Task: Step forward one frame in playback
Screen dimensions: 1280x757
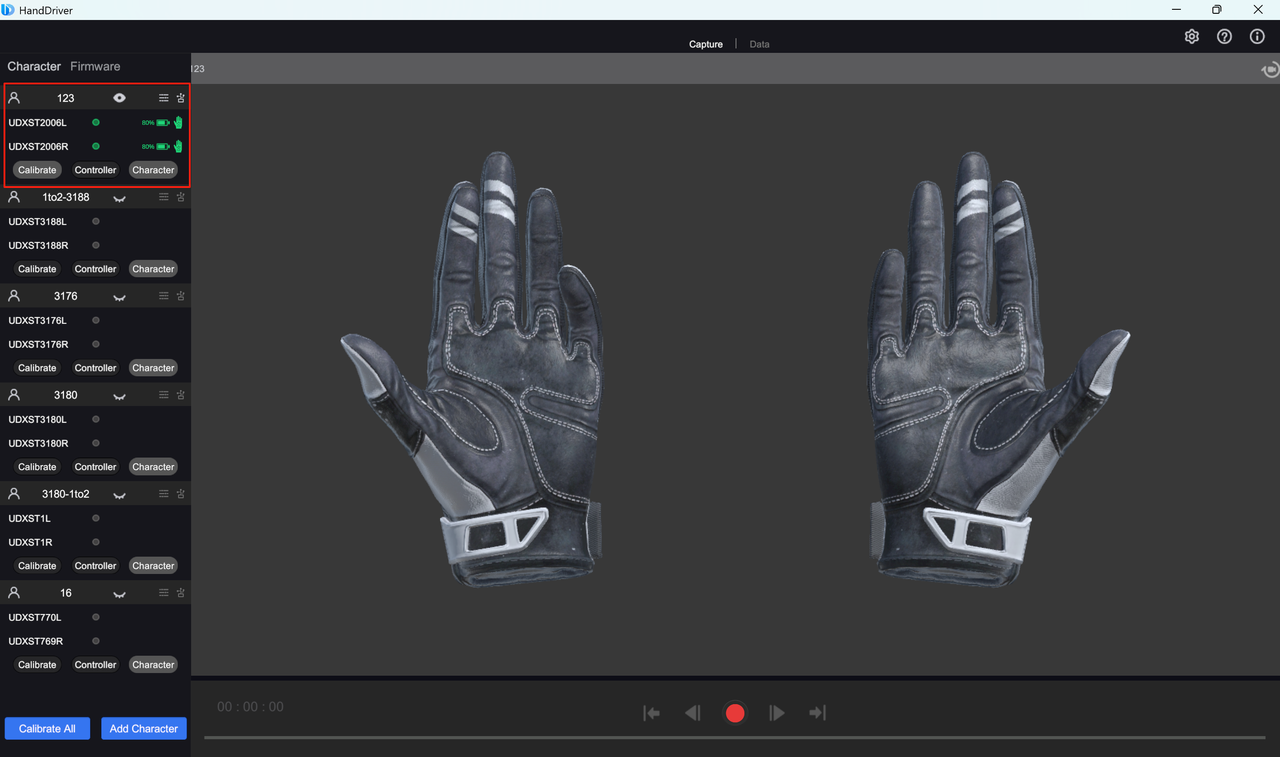Action: click(x=777, y=713)
